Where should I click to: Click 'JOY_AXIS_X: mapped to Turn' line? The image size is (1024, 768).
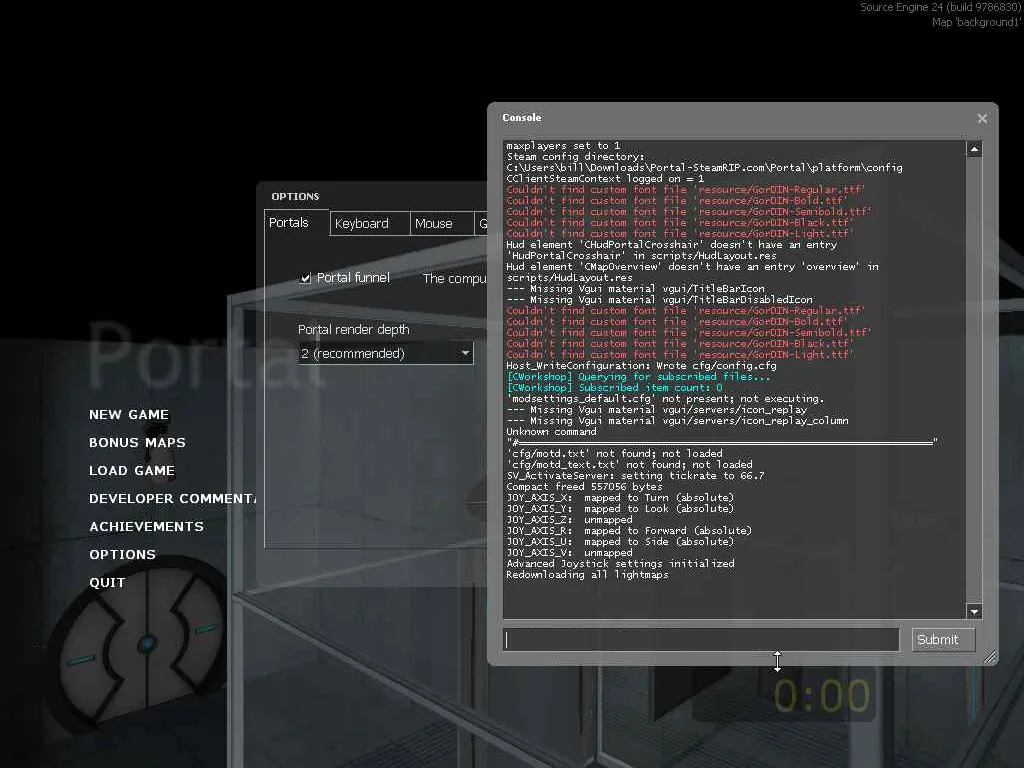coord(620,498)
